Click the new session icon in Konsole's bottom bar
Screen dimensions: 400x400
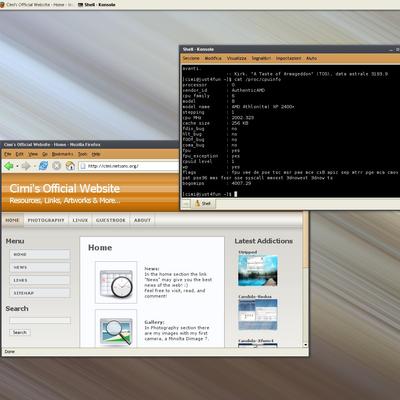click(x=186, y=203)
